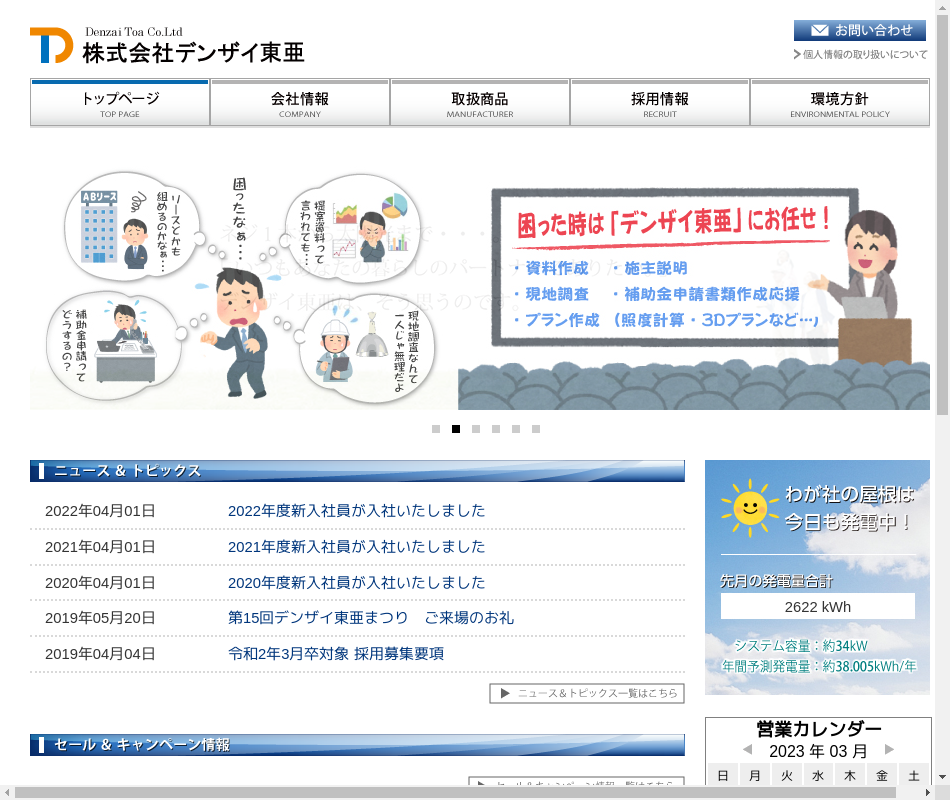Open 2022年度新入社員 news article
Screen dimensions: 950x800
[356, 511]
